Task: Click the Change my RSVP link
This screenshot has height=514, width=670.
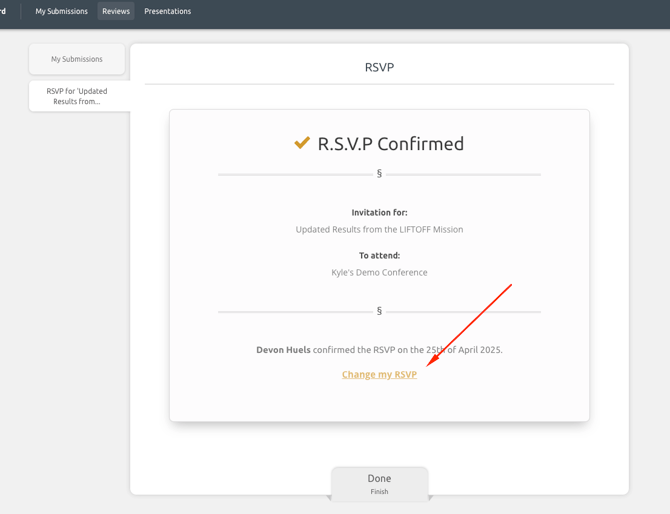Action: click(x=379, y=375)
